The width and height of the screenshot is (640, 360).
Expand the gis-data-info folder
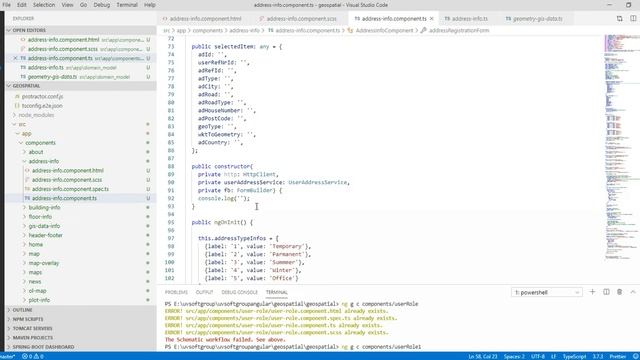click(x=44, y=226)
